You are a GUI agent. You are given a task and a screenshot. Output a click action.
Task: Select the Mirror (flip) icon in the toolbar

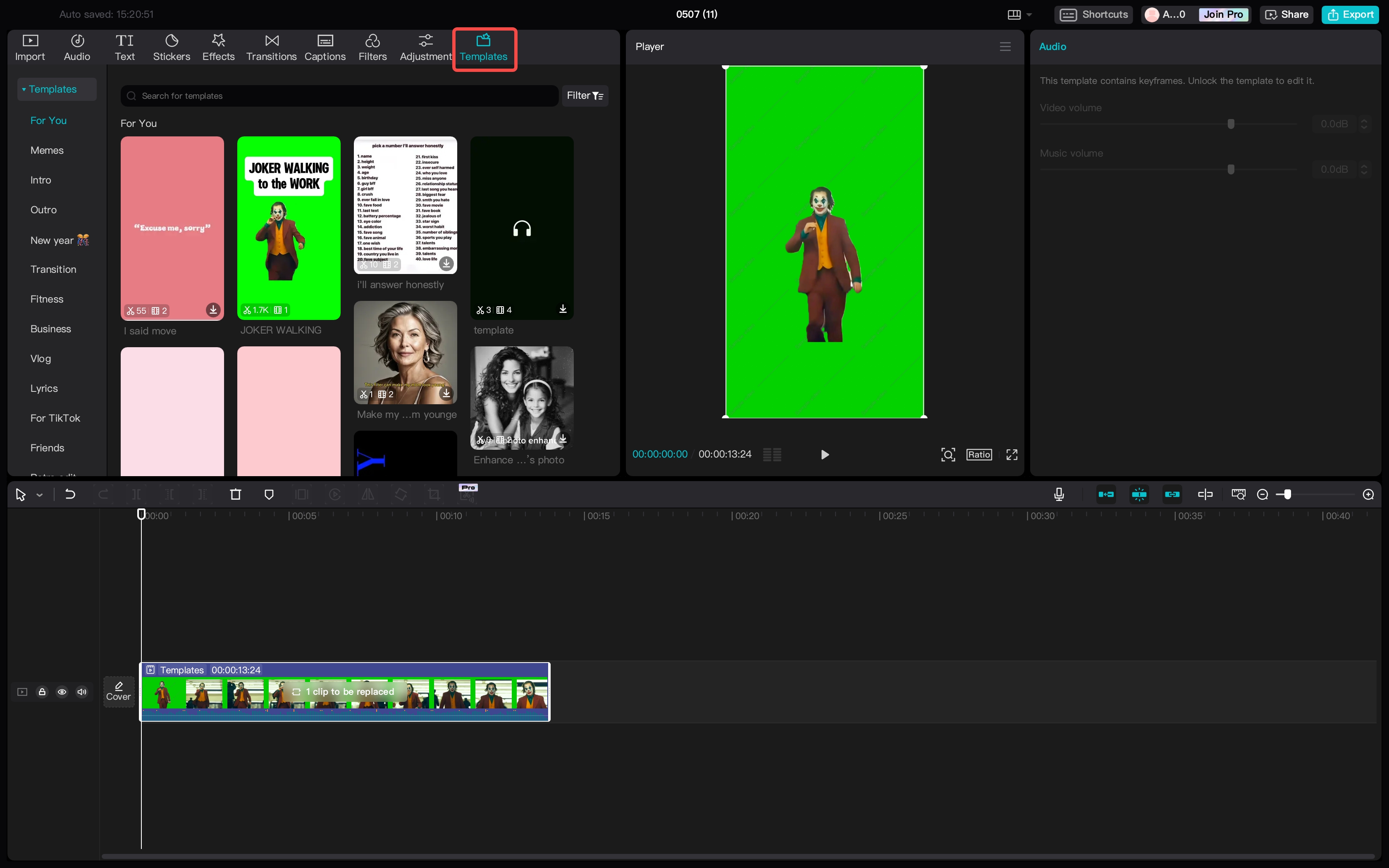tap(368, 494)
